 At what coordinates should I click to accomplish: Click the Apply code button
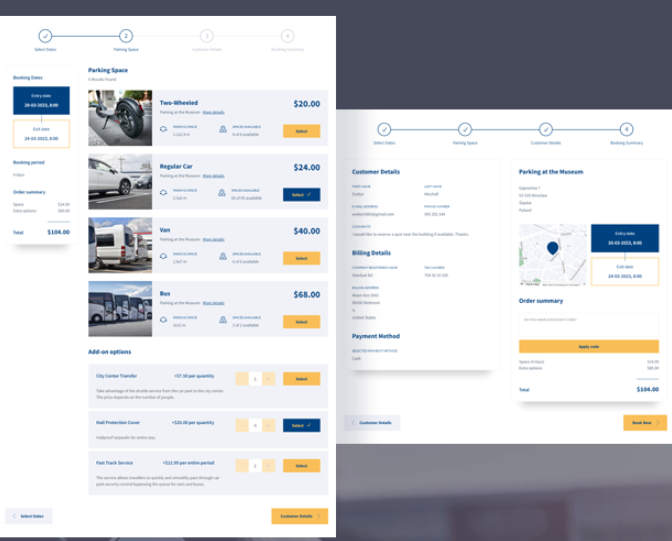pyautogui.click(x=589, y=346)
